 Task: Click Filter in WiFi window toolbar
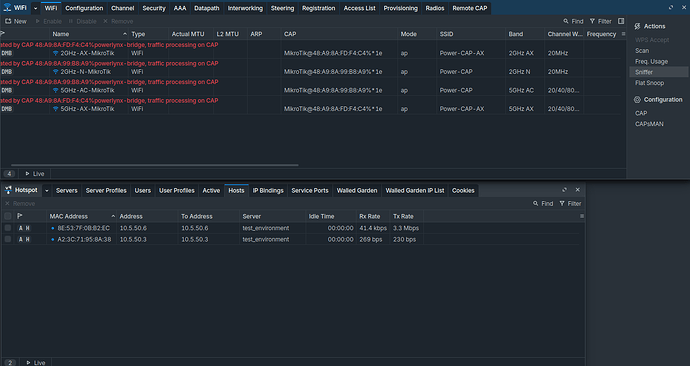pos(601,21)
